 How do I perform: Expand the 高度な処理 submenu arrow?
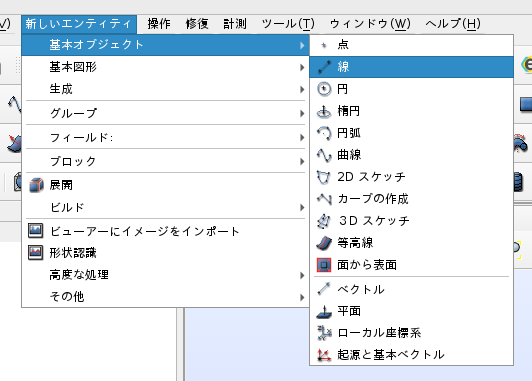click(x=302, y=275)
